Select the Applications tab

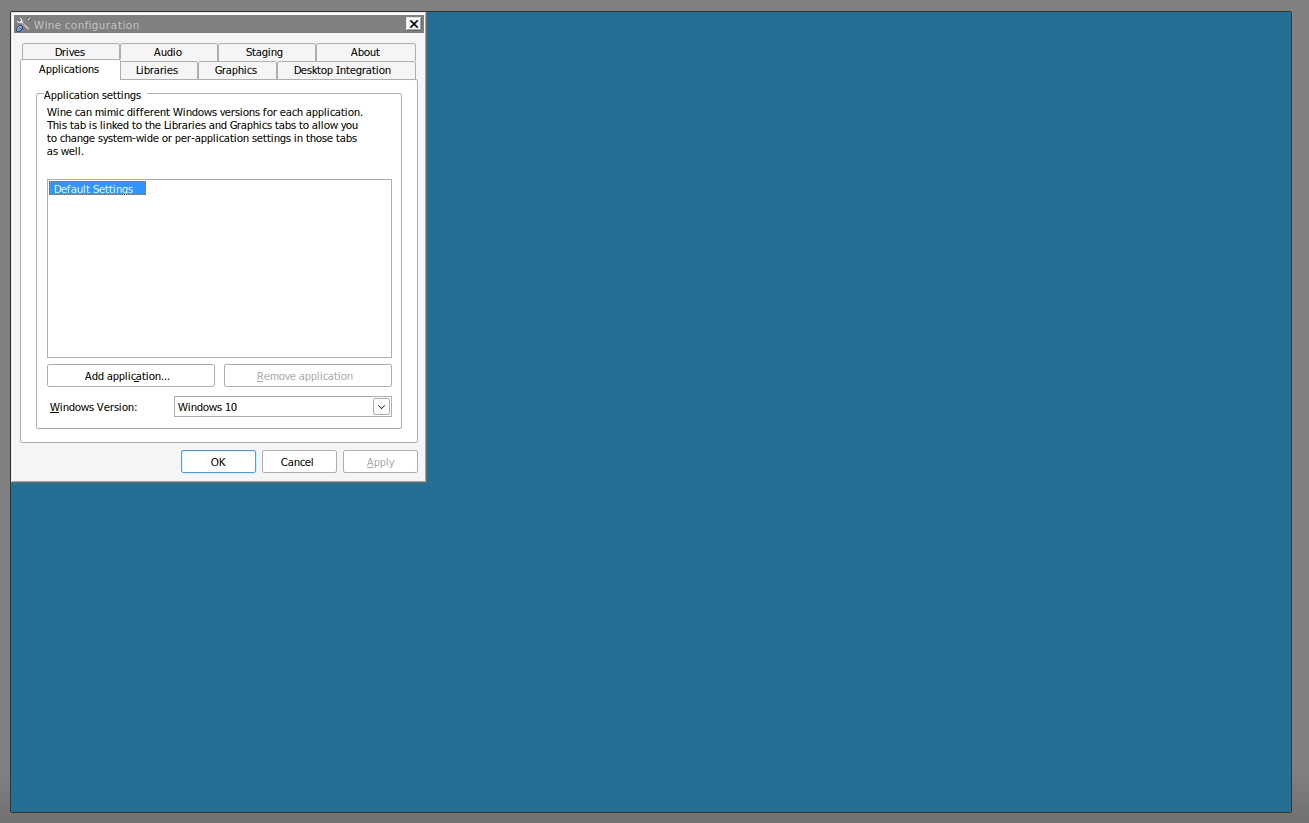(x=68, y=69)
